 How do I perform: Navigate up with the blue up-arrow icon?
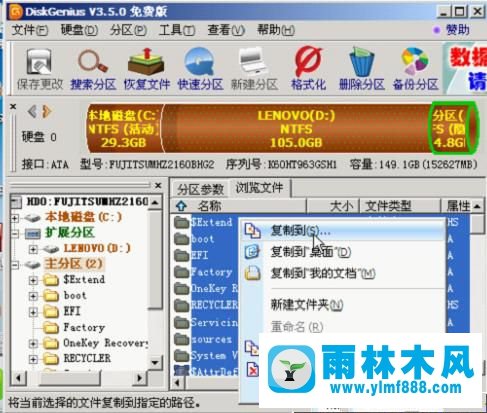tap(181, 206)
